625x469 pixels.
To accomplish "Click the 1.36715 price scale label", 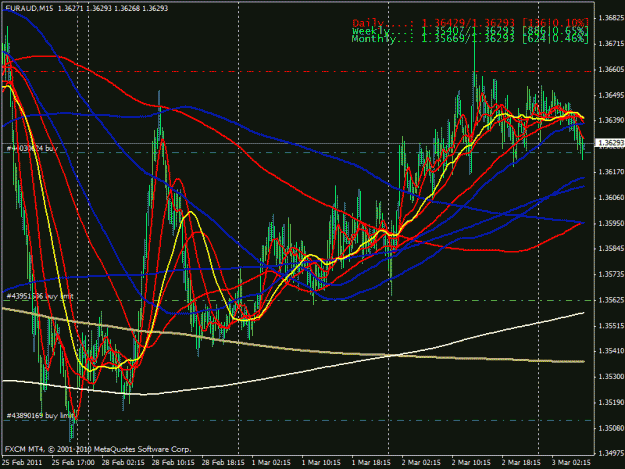I will coord(611,43).
